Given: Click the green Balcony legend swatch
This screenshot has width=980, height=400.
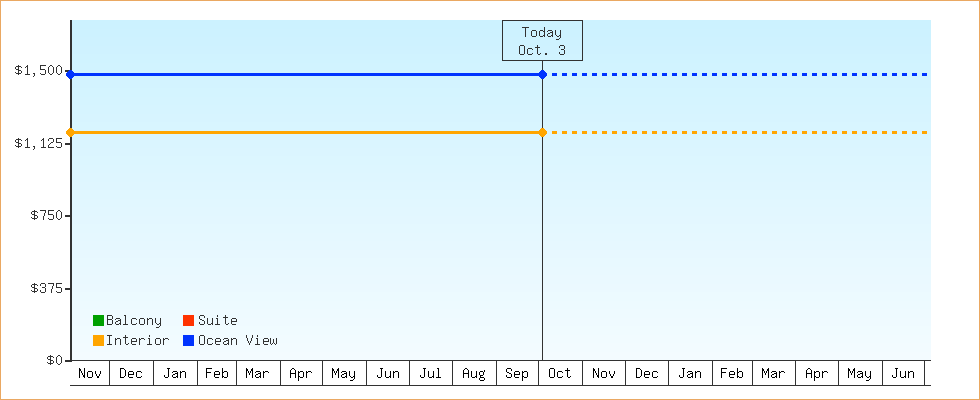Looking at the screenshot, I should [98, 320].
